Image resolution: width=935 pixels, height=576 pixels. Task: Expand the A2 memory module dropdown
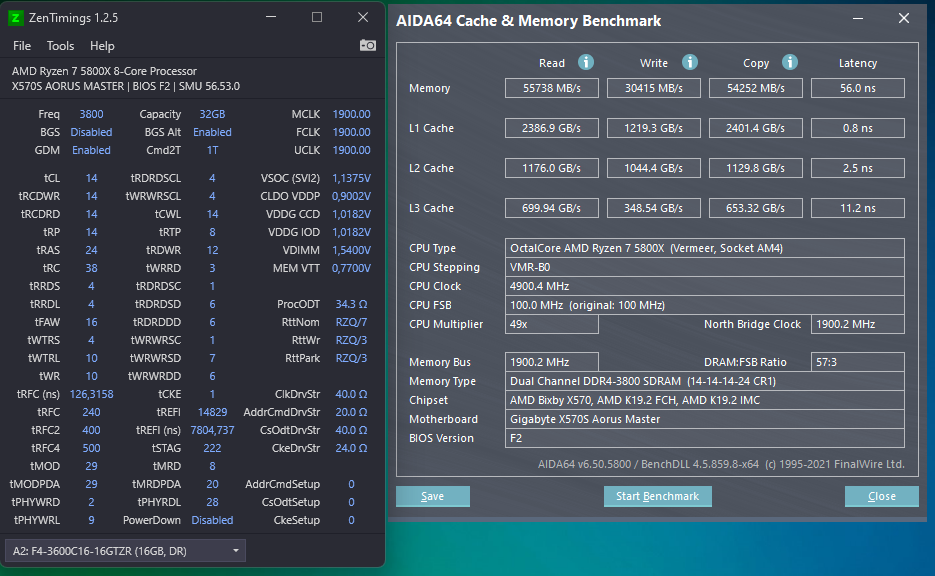pyautogui.click(x=125, y=551)
